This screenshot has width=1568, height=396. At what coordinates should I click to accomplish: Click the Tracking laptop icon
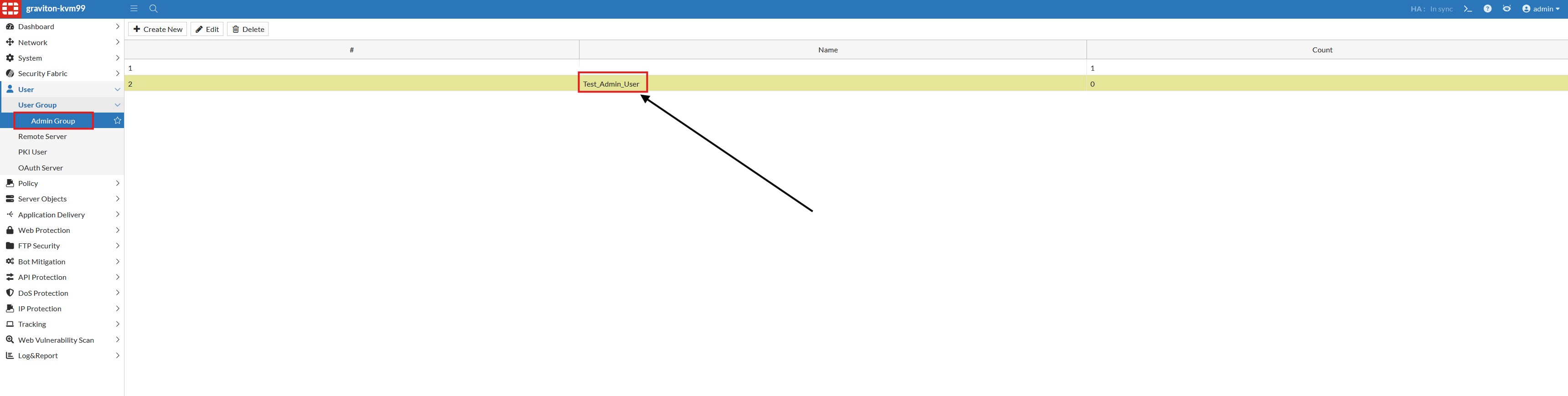pos(10,324)
